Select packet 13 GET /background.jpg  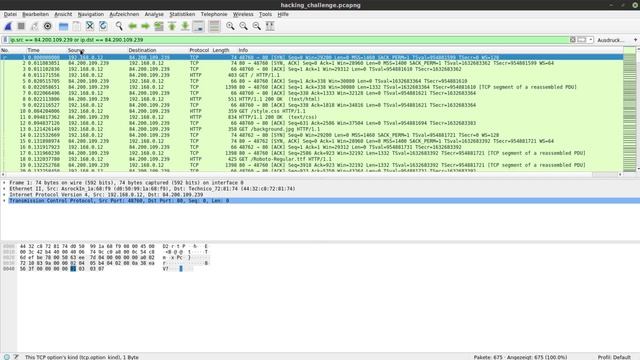pos(312,129)
